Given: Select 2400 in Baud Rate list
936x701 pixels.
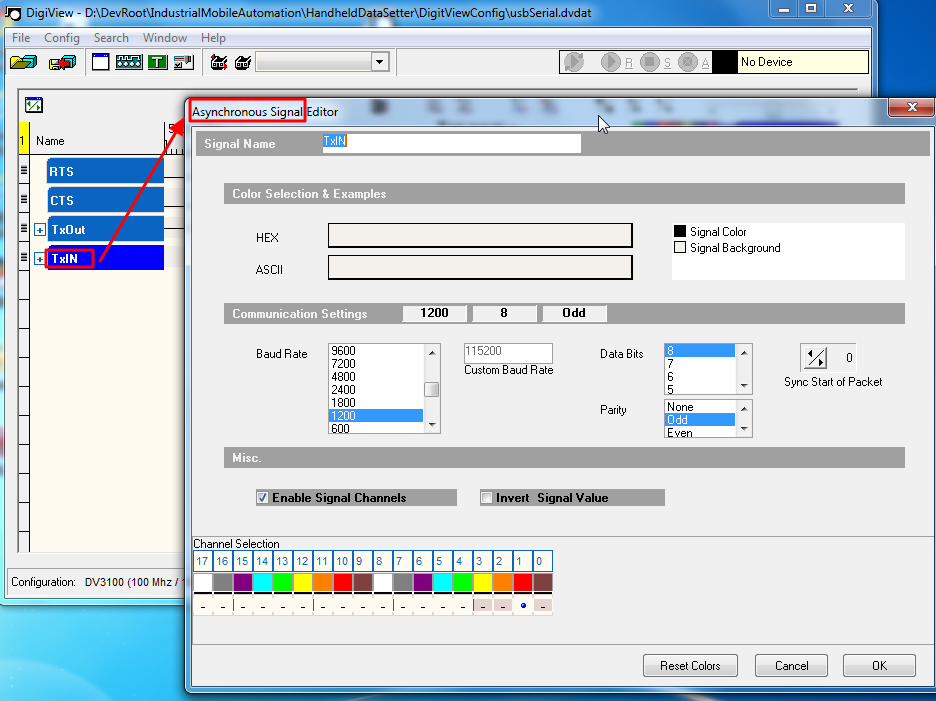Looking at the screenshot, I should (376, 389).
